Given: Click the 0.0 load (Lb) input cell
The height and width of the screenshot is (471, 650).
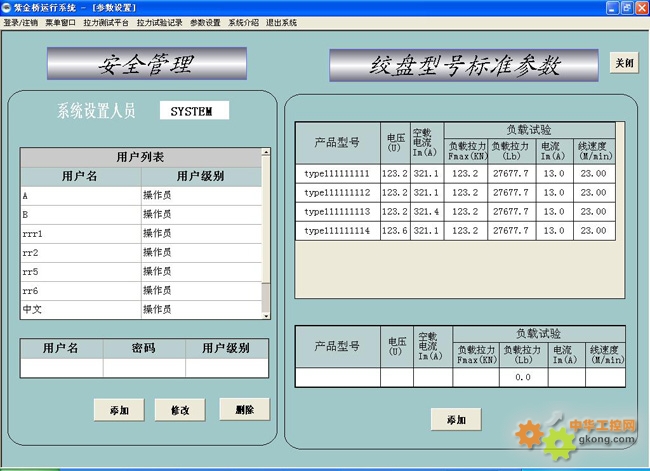Looking at the screenshot, I should click(x=524, y=377).
